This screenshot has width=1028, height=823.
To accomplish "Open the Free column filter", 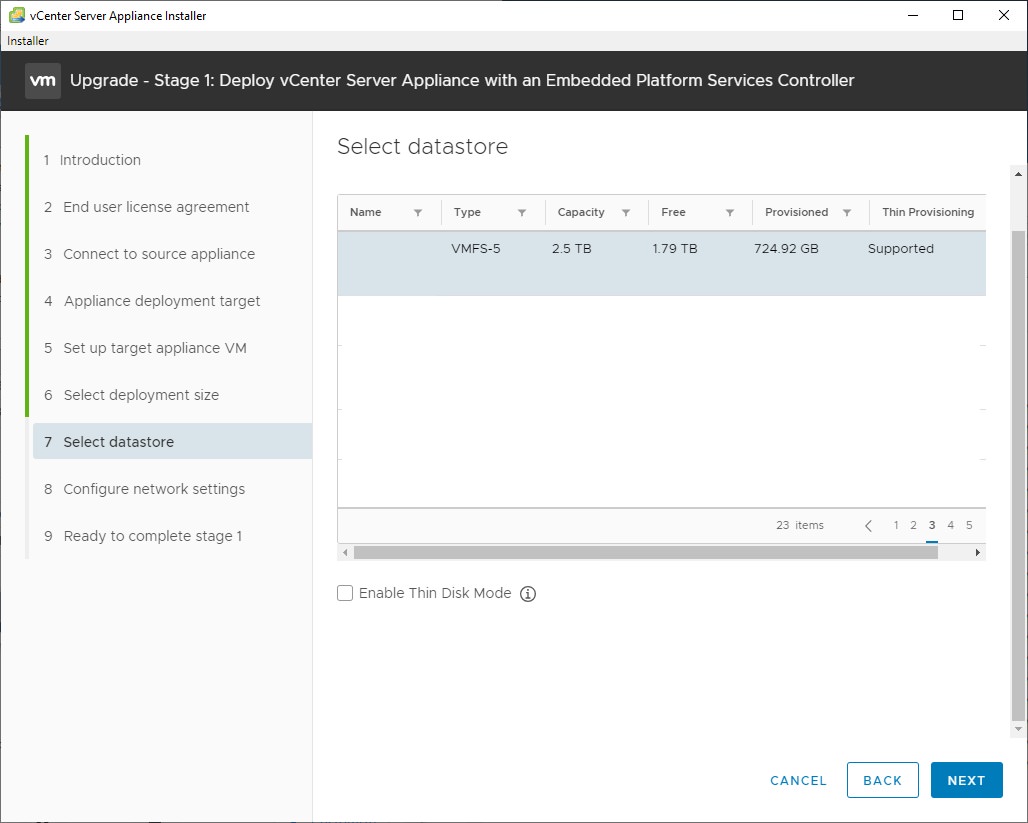I will coord(730,212).
